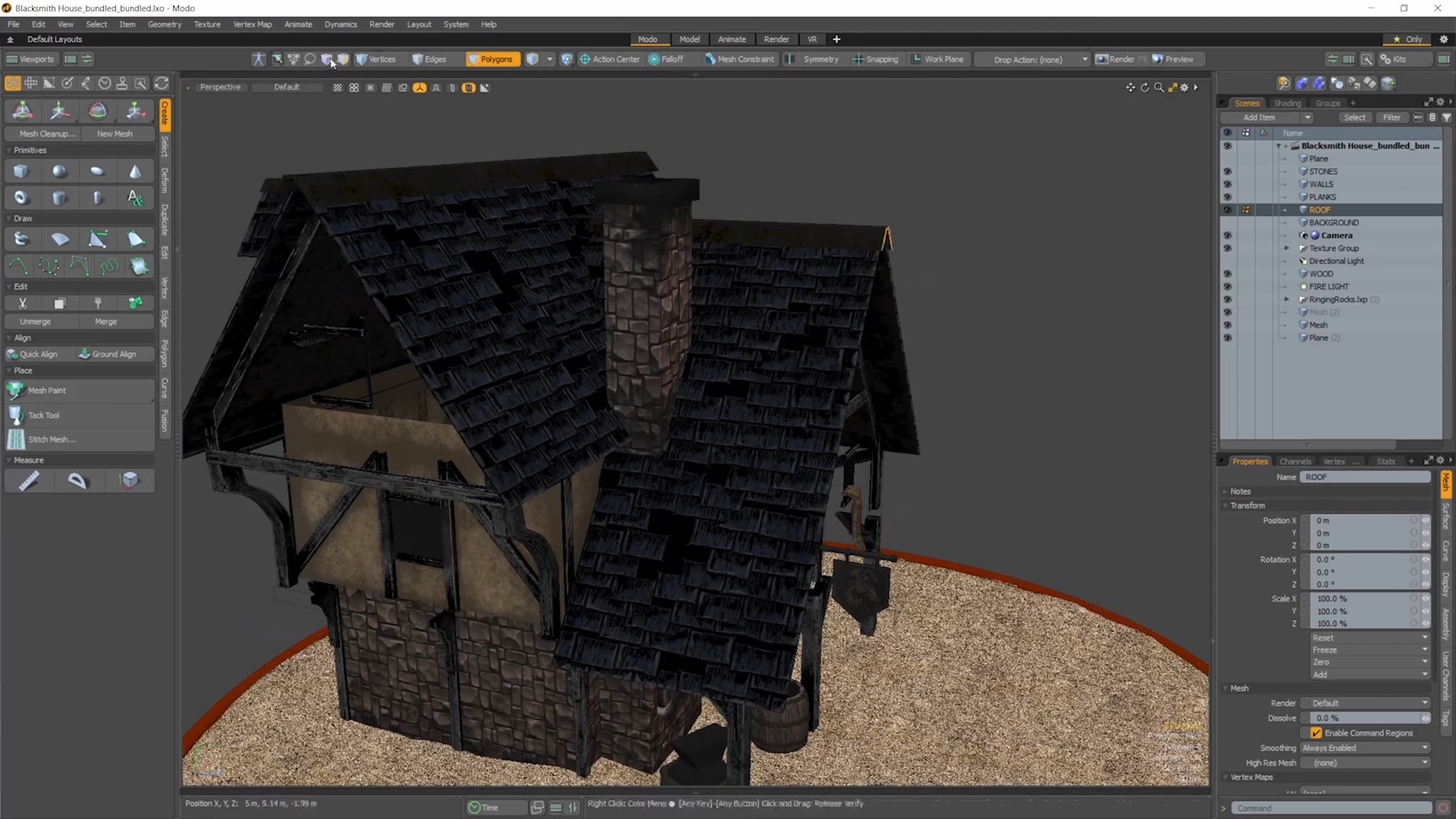Switch to the Shading tab
Image resolution: width=1456 pixels, height=819 pixels.
1287,103
